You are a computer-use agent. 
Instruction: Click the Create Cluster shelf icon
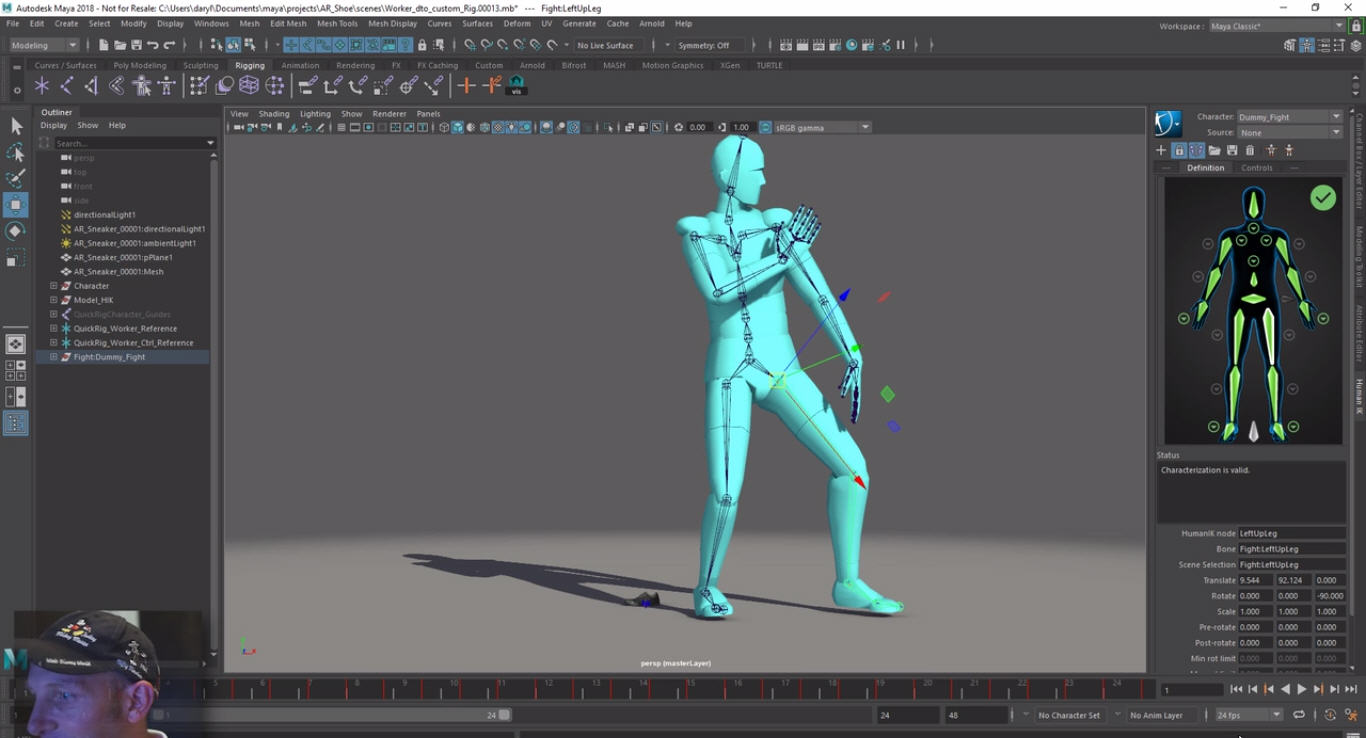point(275,86)
